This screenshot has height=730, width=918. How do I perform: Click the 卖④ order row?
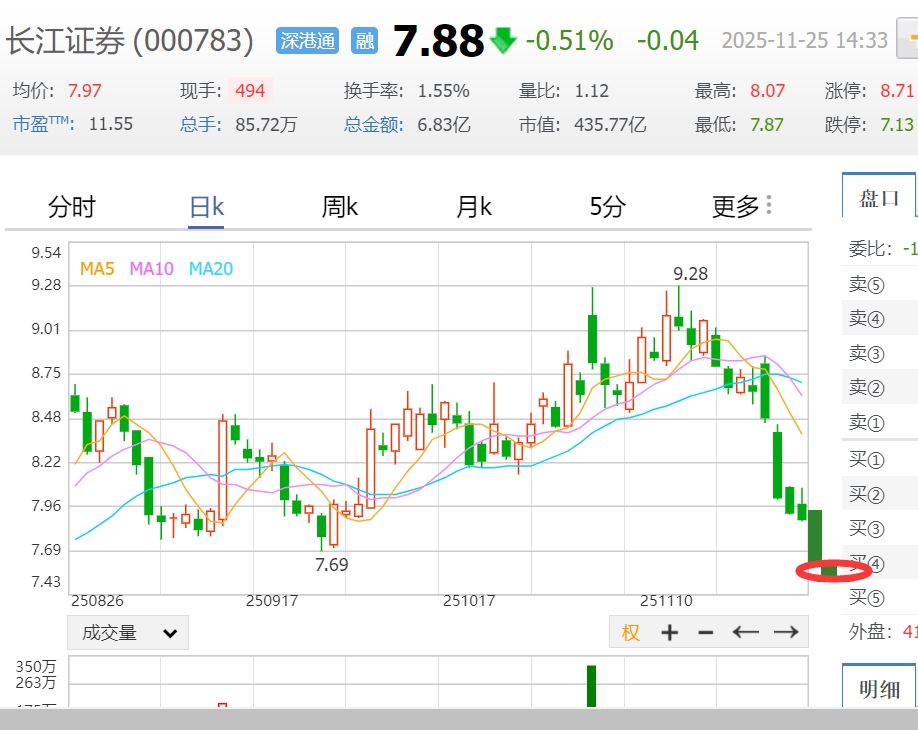click(880, 318)
